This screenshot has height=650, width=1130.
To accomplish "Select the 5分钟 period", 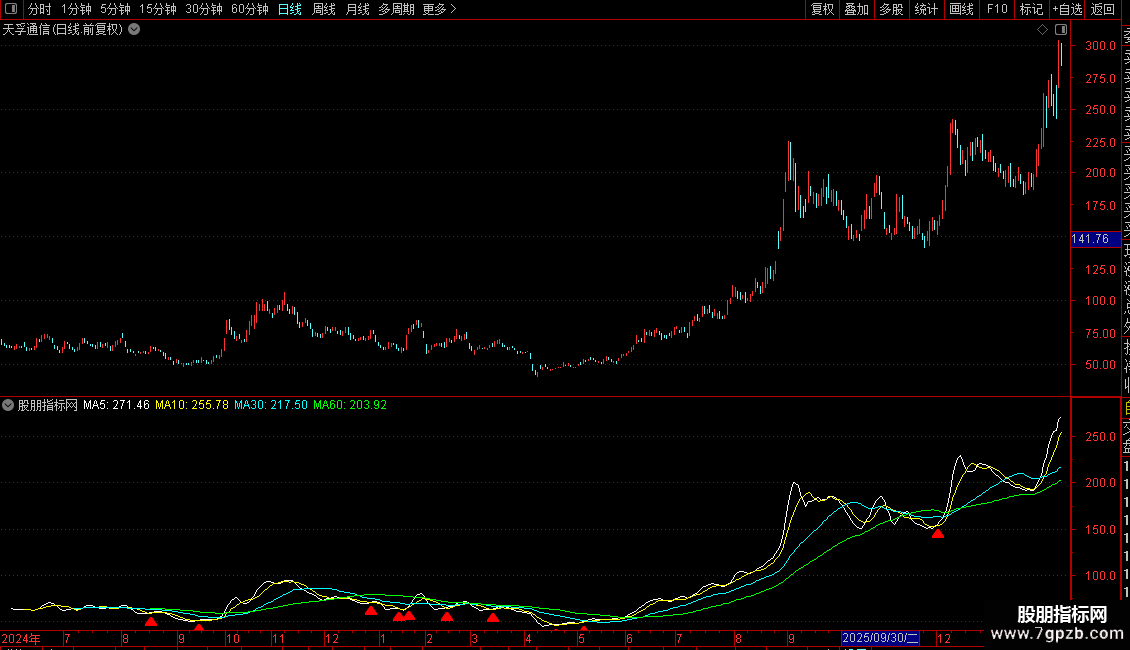I will (x=115, y=9).
